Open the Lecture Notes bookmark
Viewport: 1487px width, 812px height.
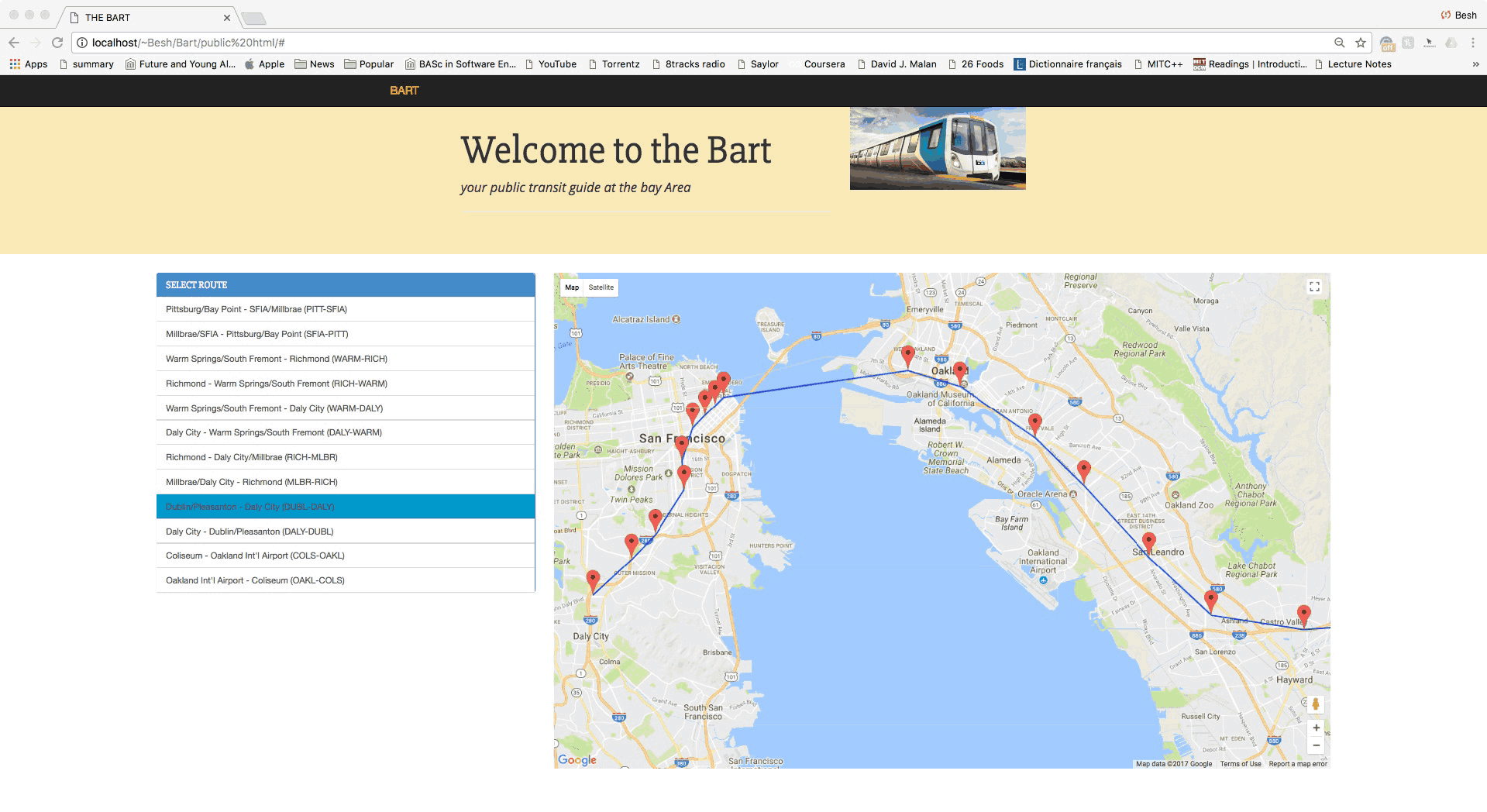(x=1353, y=64)
